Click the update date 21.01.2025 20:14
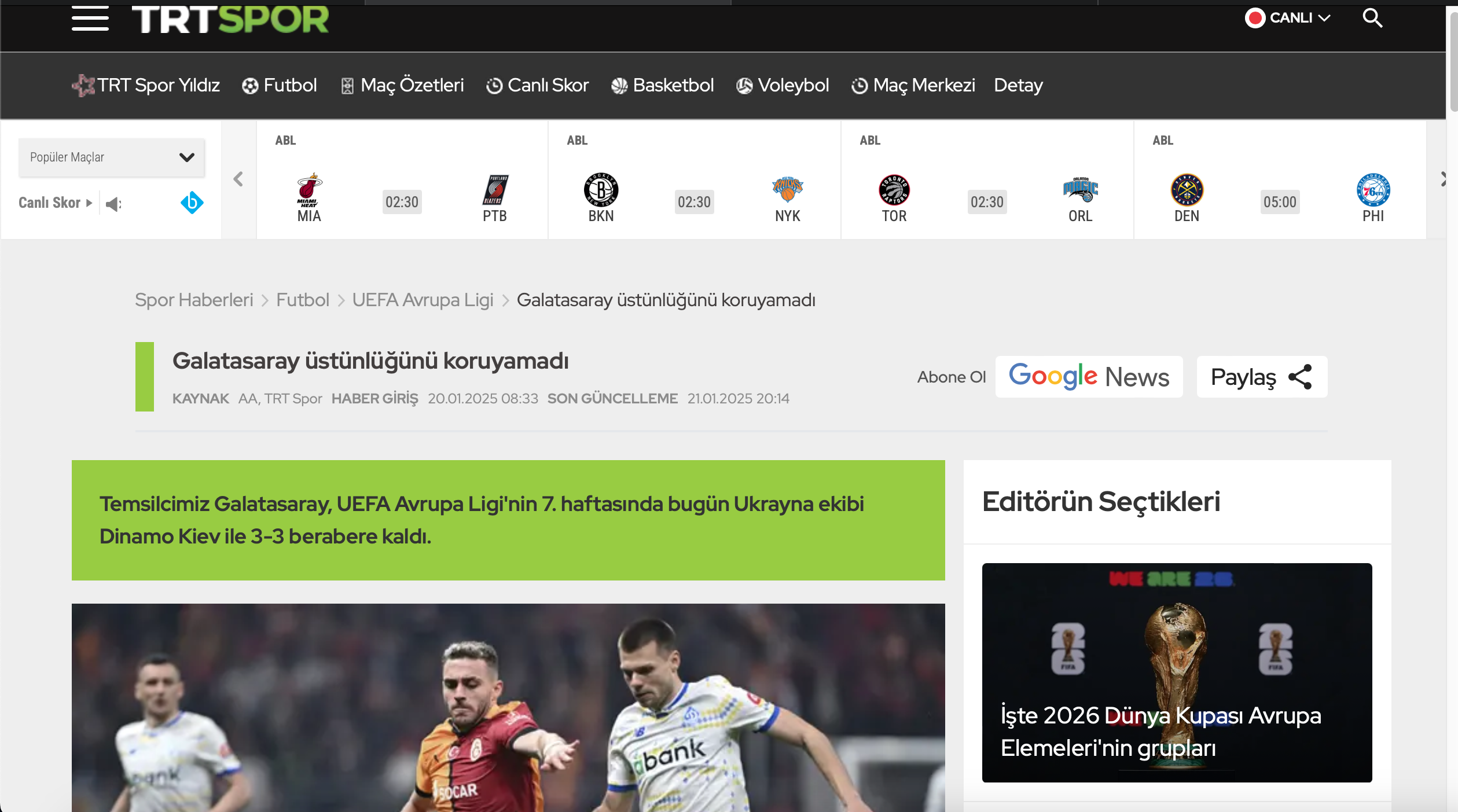This screenshot has width=1458, height=812. click(x=739, y=399)
